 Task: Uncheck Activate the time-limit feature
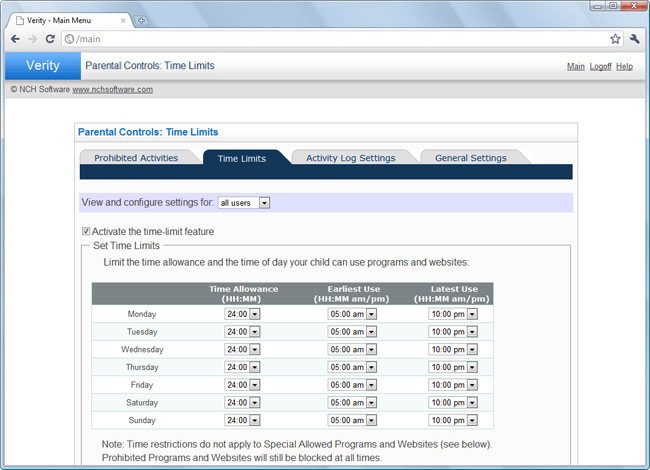point(86,231)
